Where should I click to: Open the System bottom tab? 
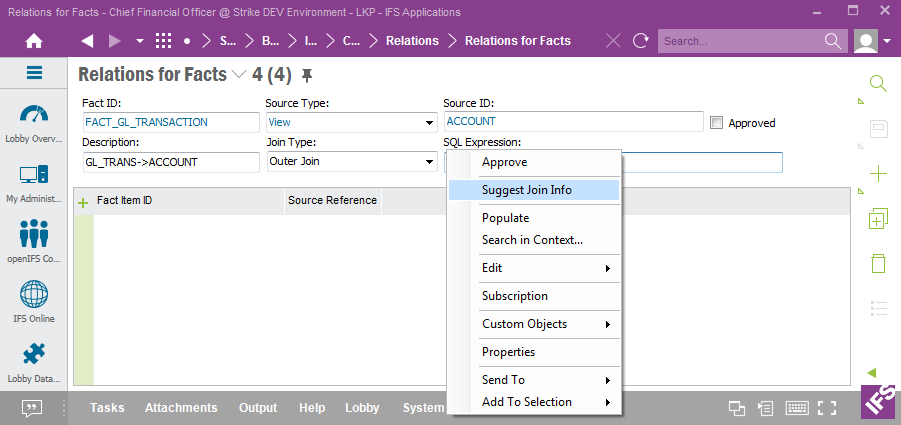pyautogui.click(x=423, y=408)
